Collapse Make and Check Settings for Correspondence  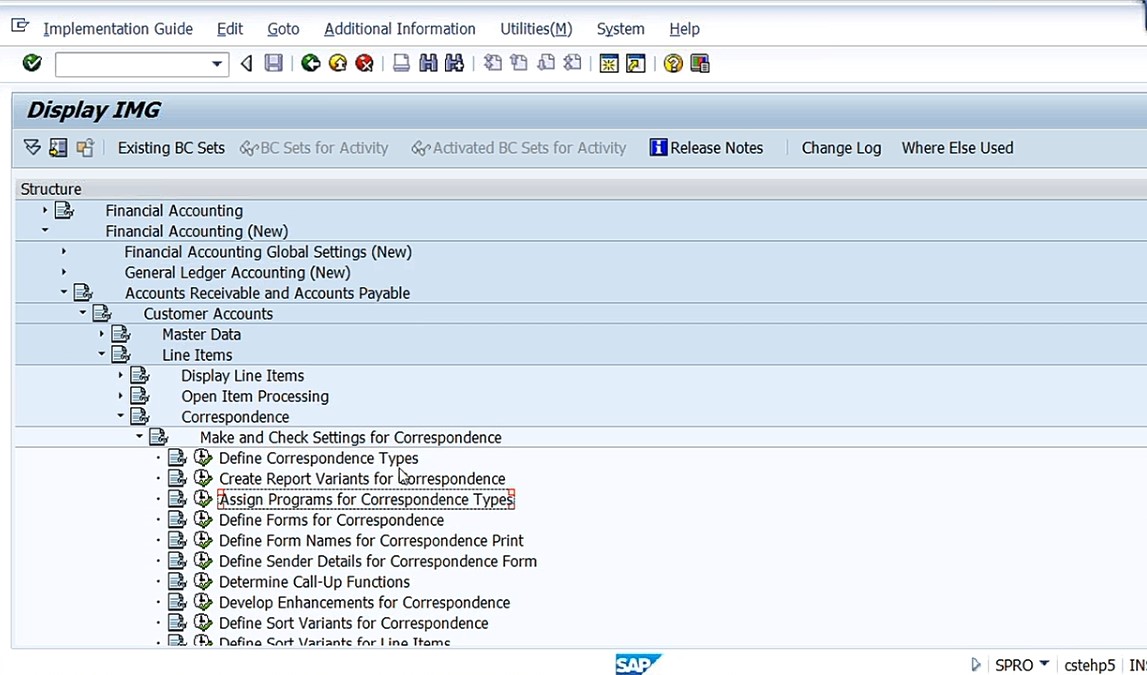pyautogui.click(x=140, y=437)
